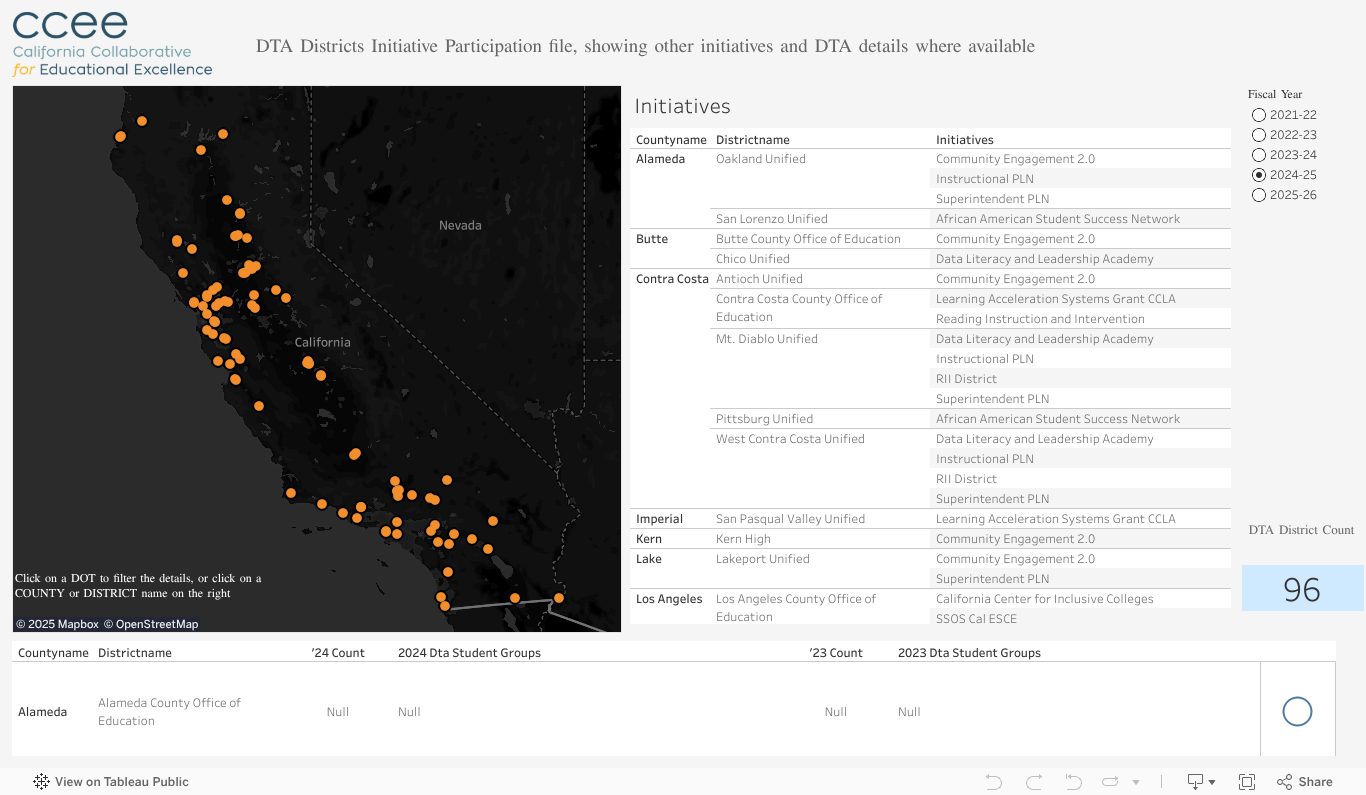The image size is (1366, 795).
Task: Click the refresh/replay icon in toolbar
Action: pos(1110,782)
